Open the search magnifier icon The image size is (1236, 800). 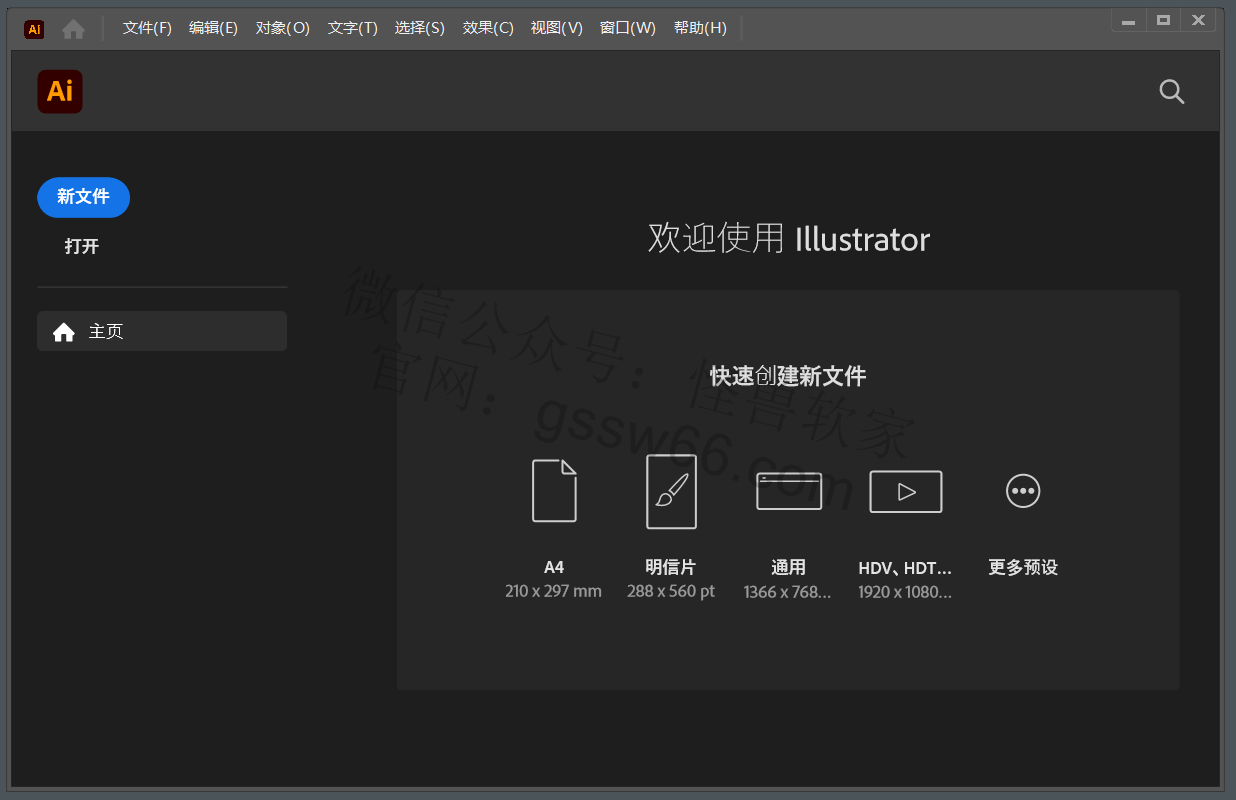1172,92
